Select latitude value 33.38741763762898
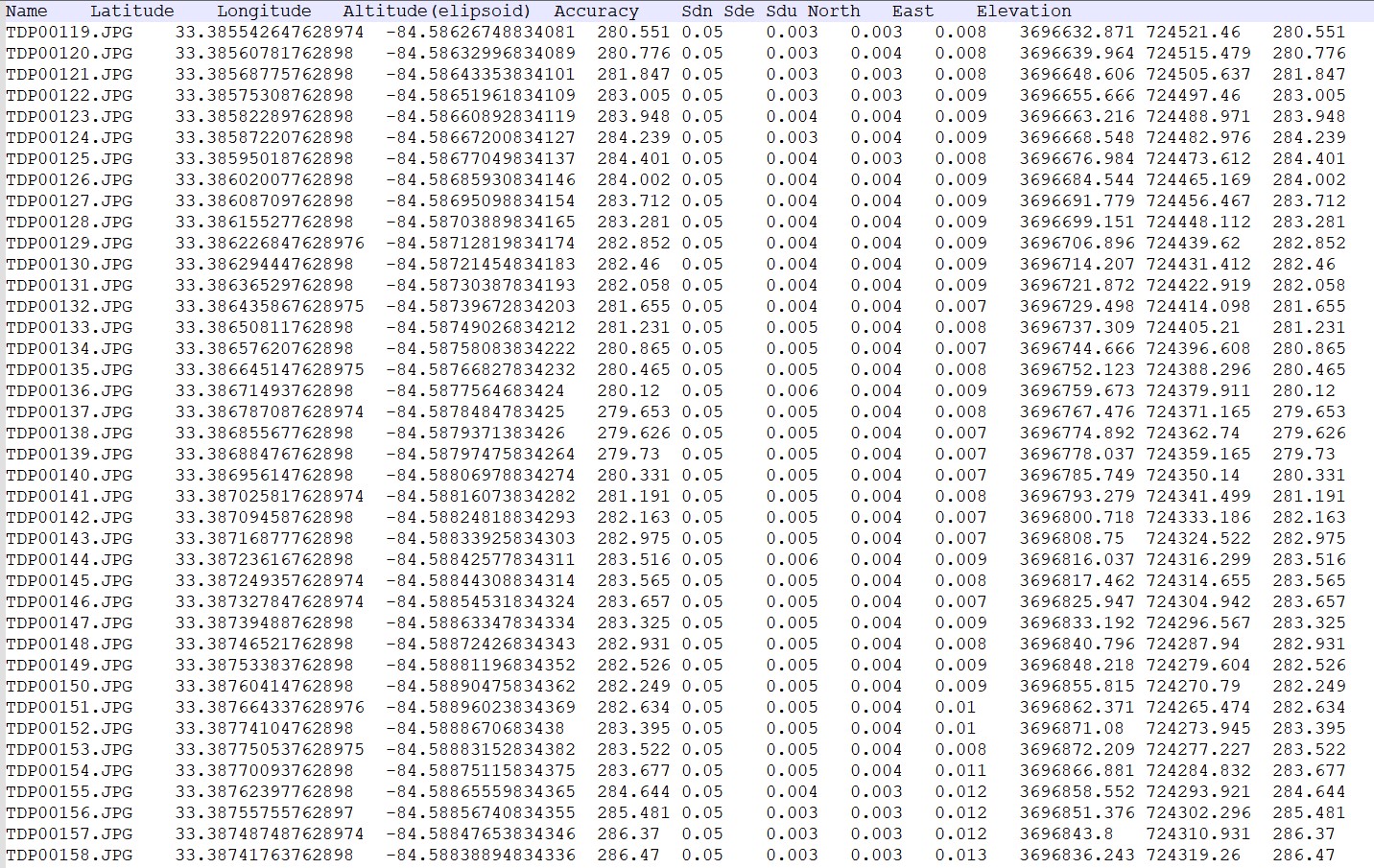The width and height of the screenshot is (1374, 868). pyautogui.click(x=264, y=855)
